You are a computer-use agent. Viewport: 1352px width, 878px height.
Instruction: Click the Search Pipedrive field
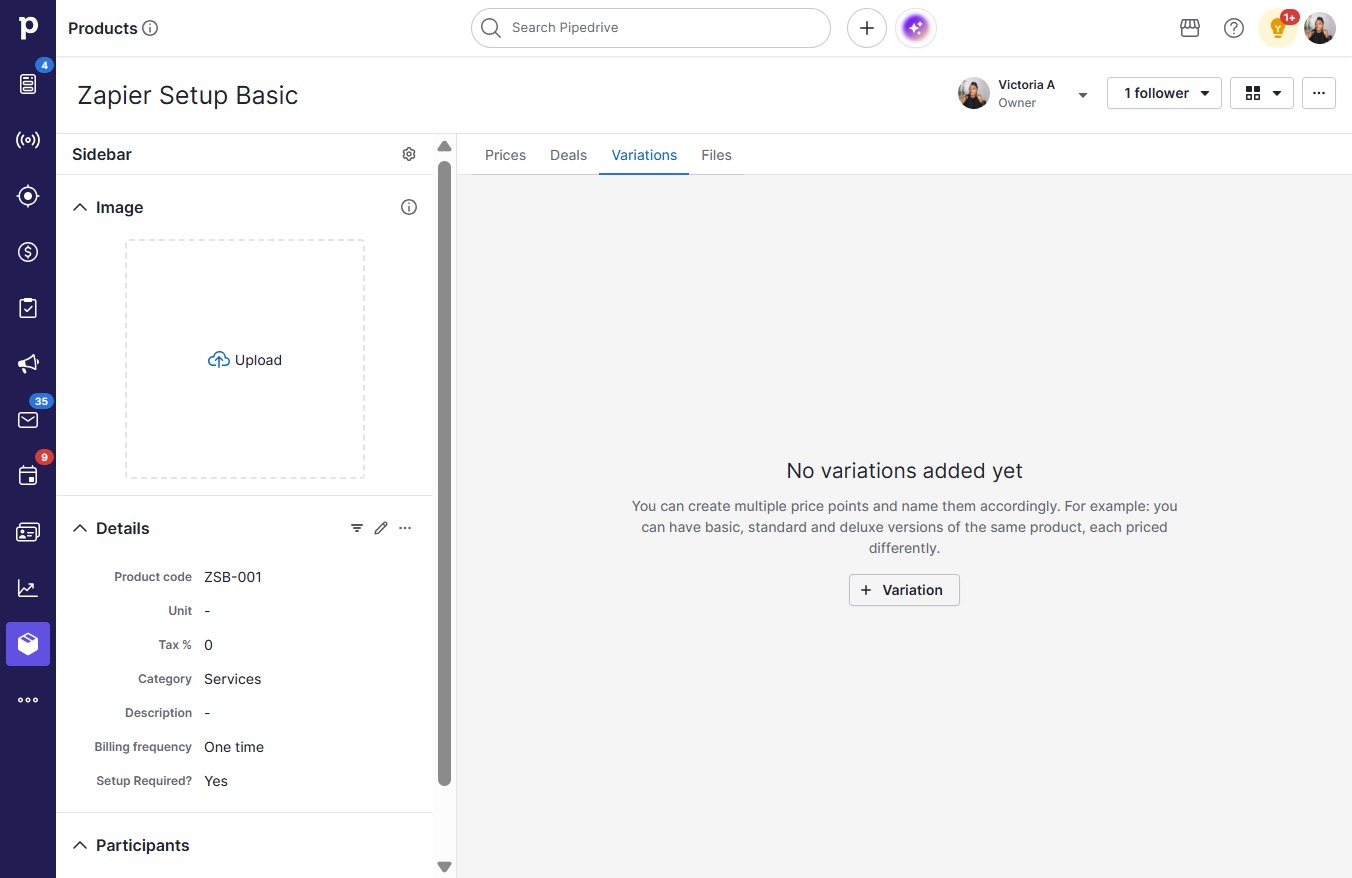(651, 28)
